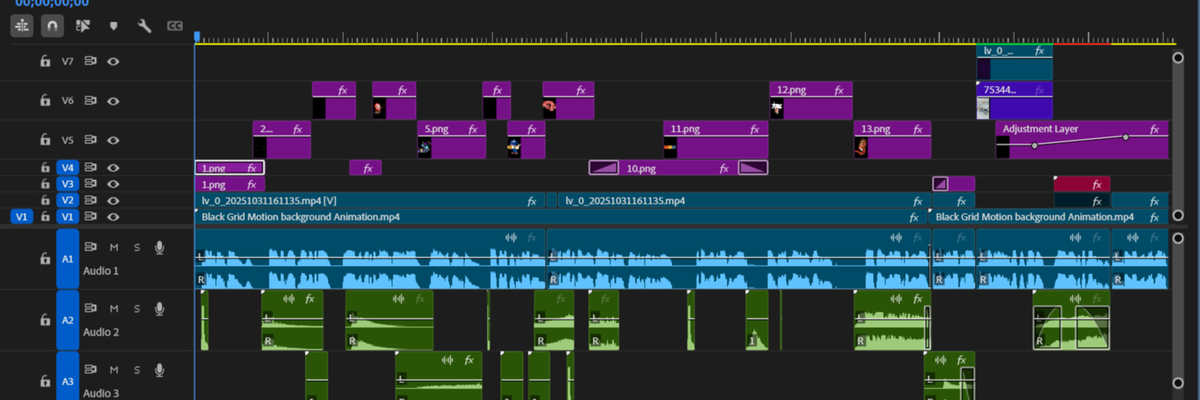Toggle sync lock for track V6

pyautogui.click(x=90, y=101)
